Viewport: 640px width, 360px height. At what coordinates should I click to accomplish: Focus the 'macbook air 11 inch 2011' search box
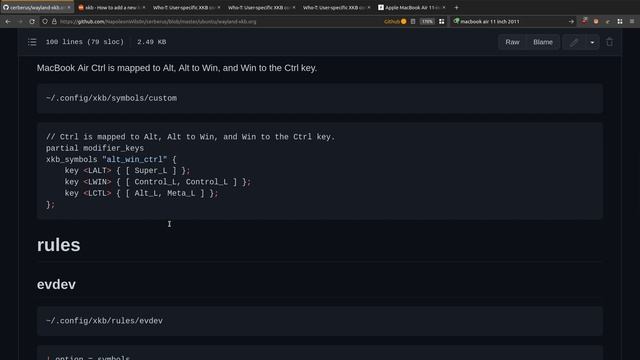512,21
